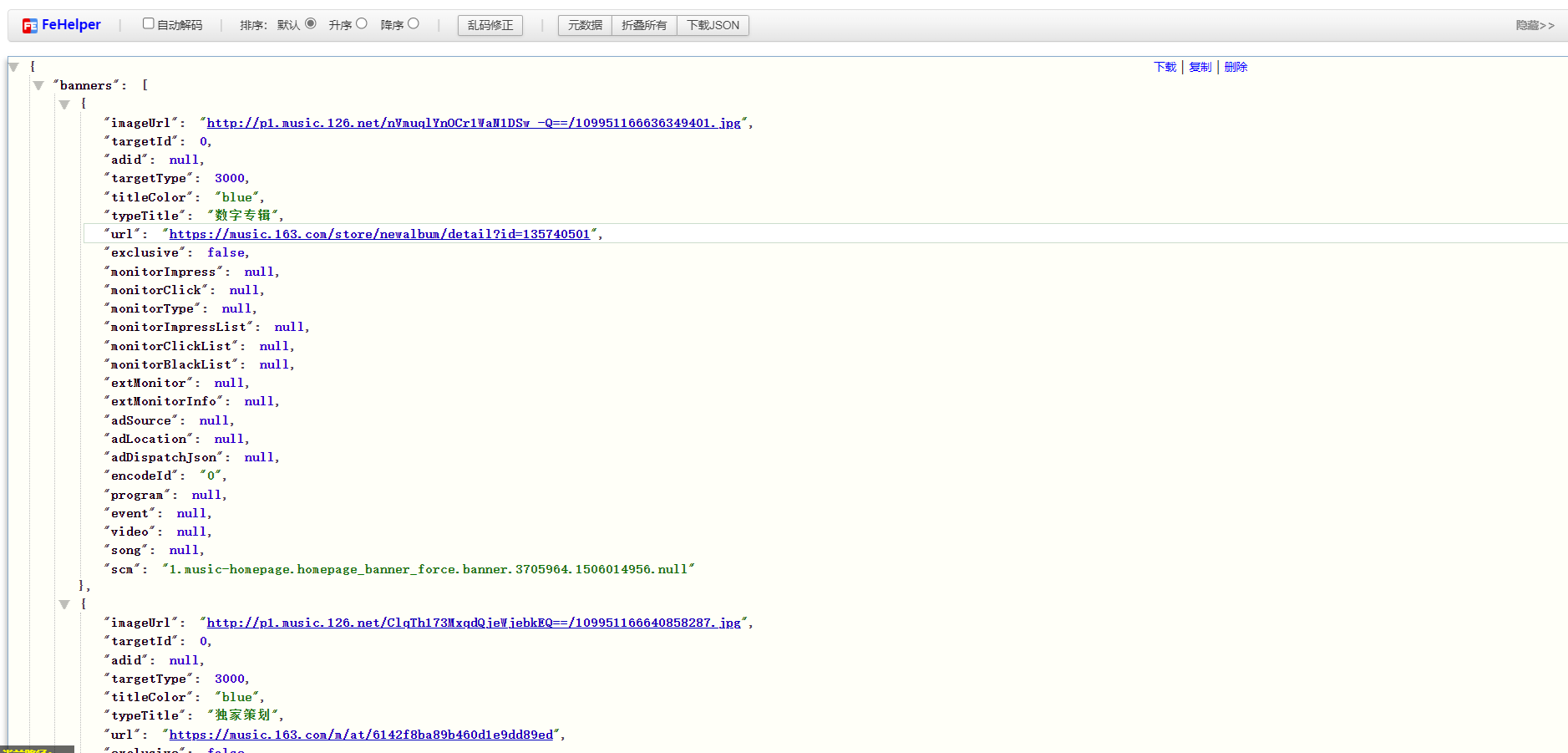The width and height of the screenshot is (1568, 753).
Task: Click the 乱码修正 correction button
Action: point(490,25)
